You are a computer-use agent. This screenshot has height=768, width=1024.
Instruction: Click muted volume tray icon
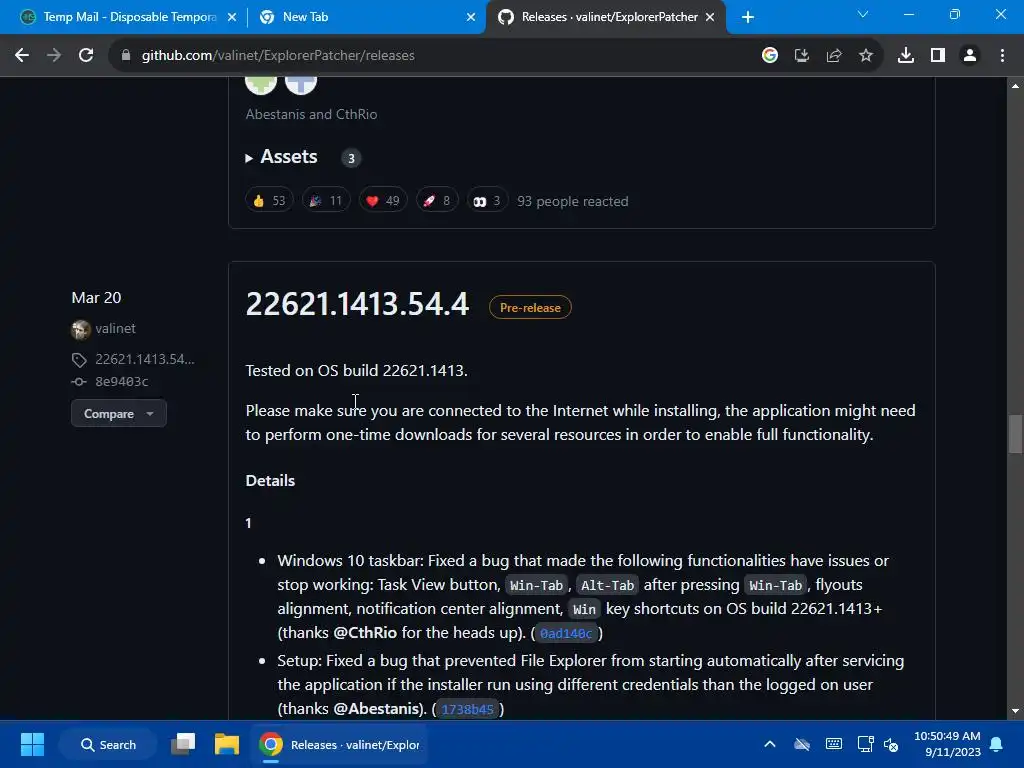coord(891,744)
